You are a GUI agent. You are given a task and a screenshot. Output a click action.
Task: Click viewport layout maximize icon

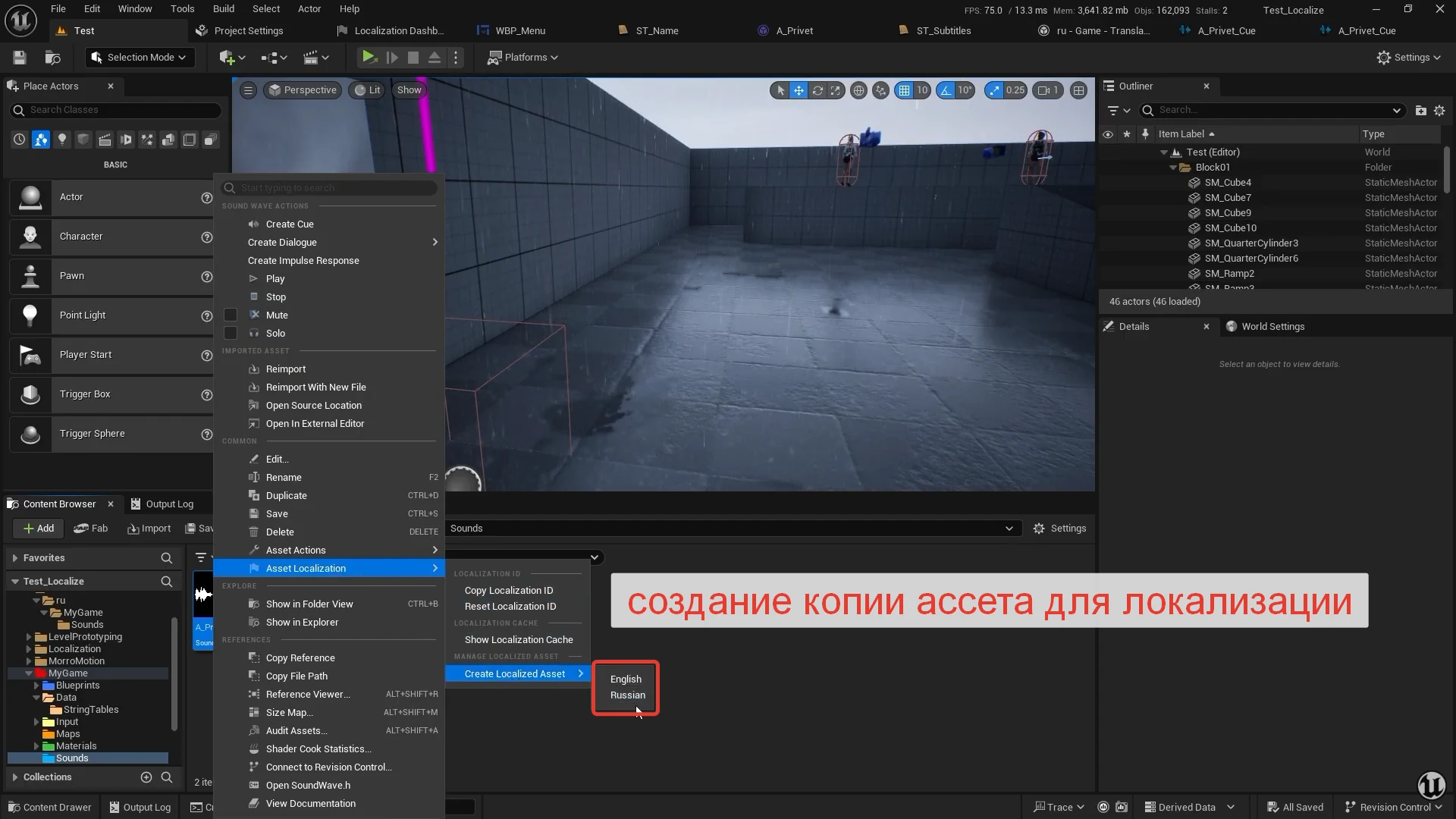(x=1078, y=90)
